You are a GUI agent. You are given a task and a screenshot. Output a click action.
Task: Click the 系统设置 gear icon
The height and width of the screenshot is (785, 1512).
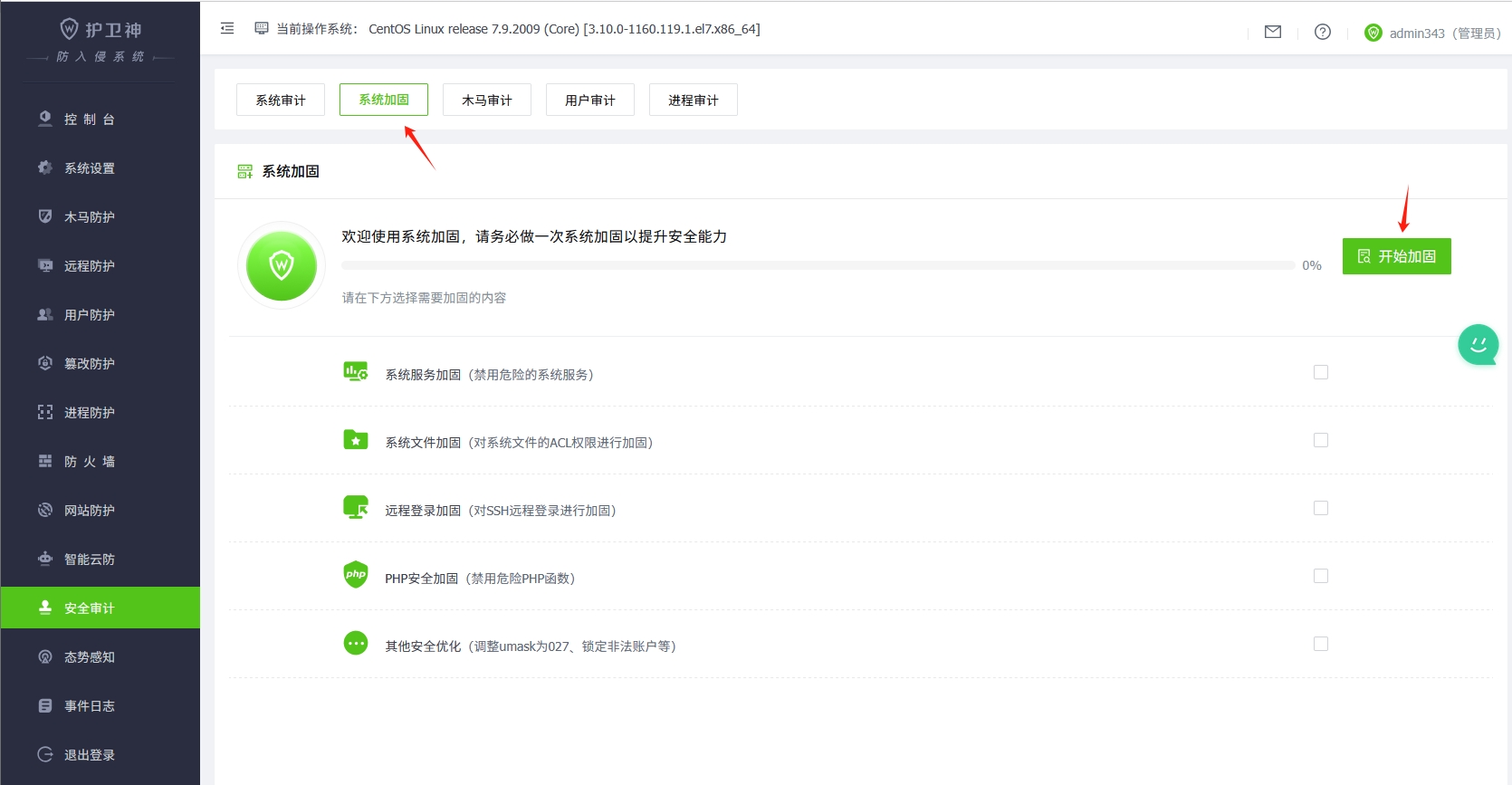(x=45, y=168)
